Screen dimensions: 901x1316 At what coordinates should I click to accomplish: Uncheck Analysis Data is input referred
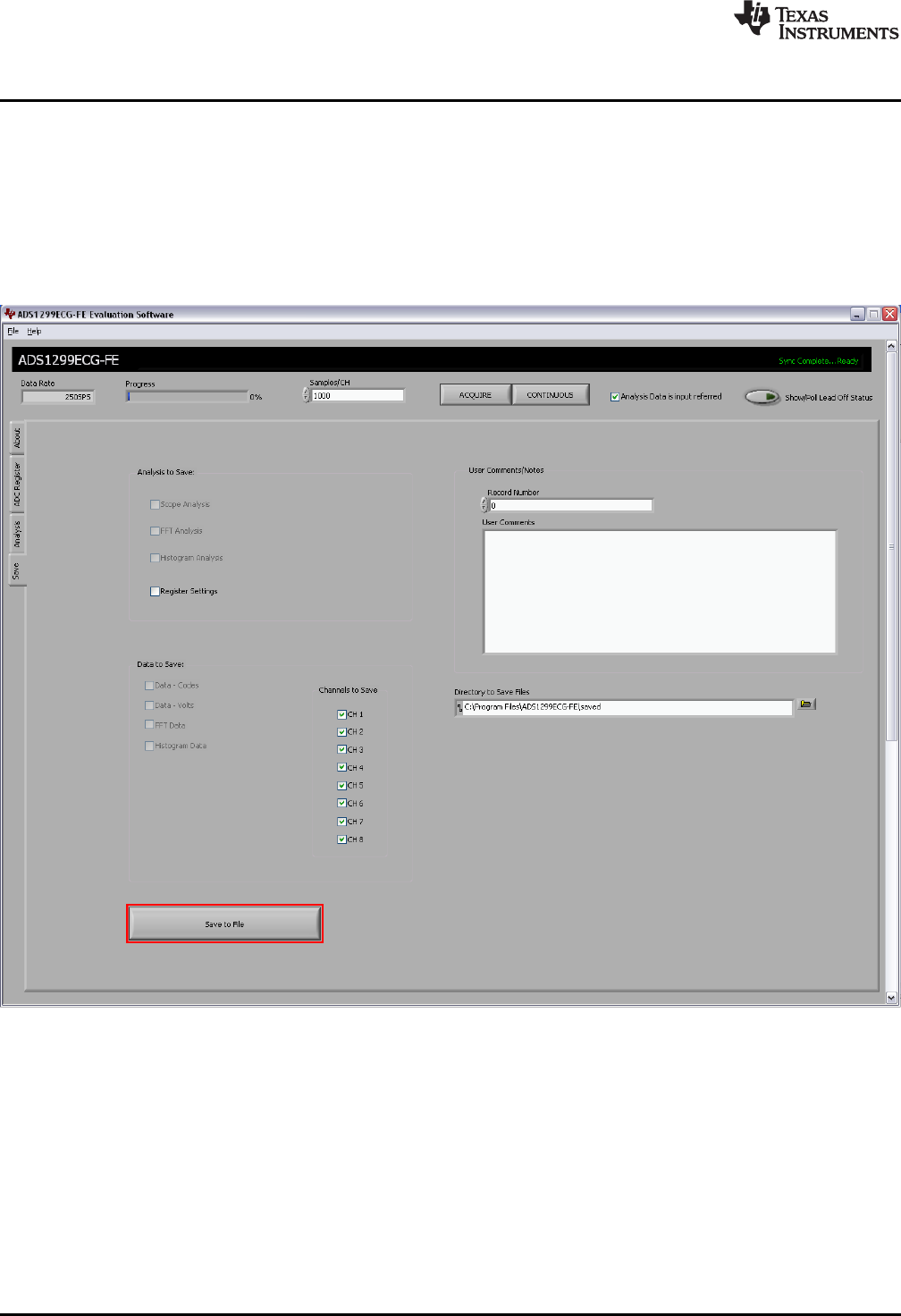615,397
